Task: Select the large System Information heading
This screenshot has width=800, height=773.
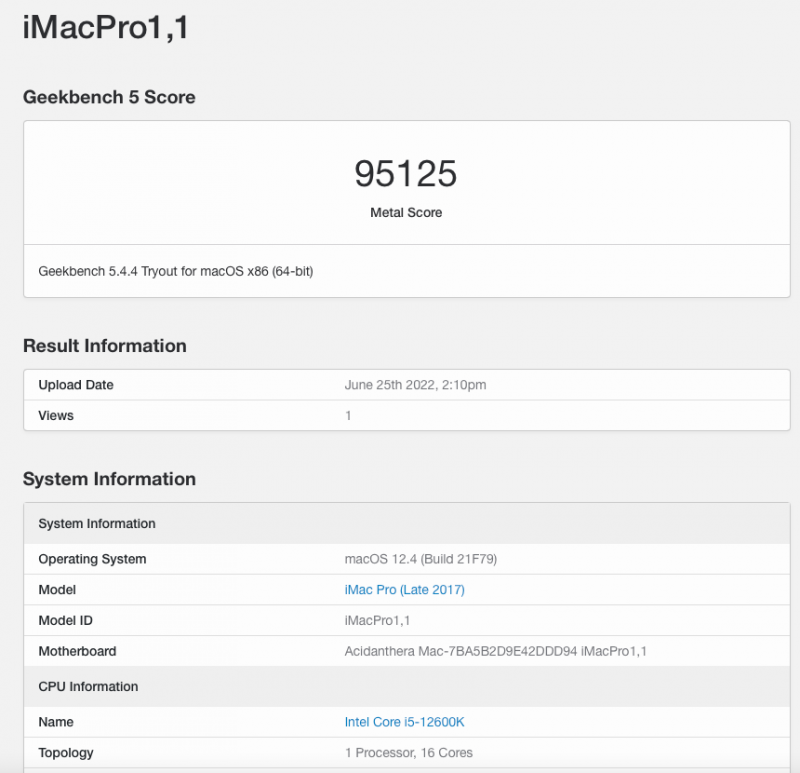Action: [109, 479]
